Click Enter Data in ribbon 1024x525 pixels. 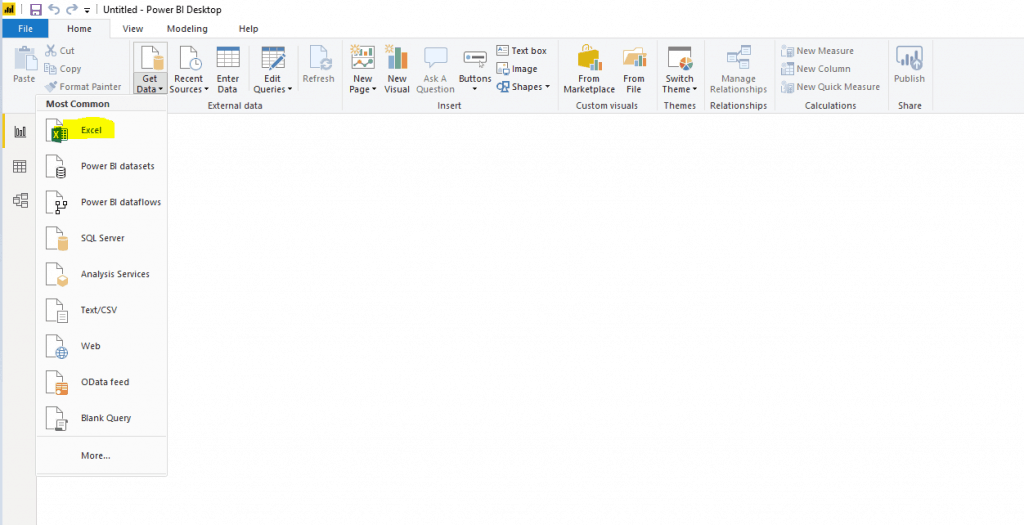pos(228,69)
